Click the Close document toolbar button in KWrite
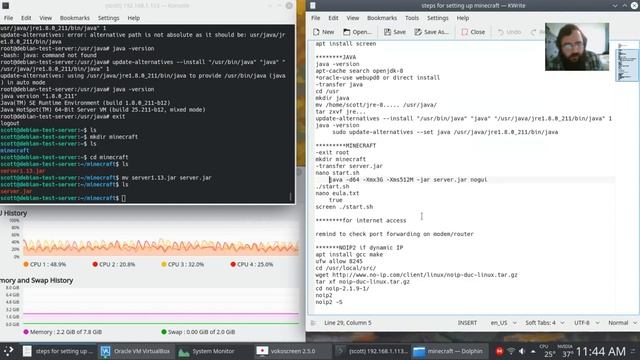Screen dimensions: 640x360 coord(473,32)
